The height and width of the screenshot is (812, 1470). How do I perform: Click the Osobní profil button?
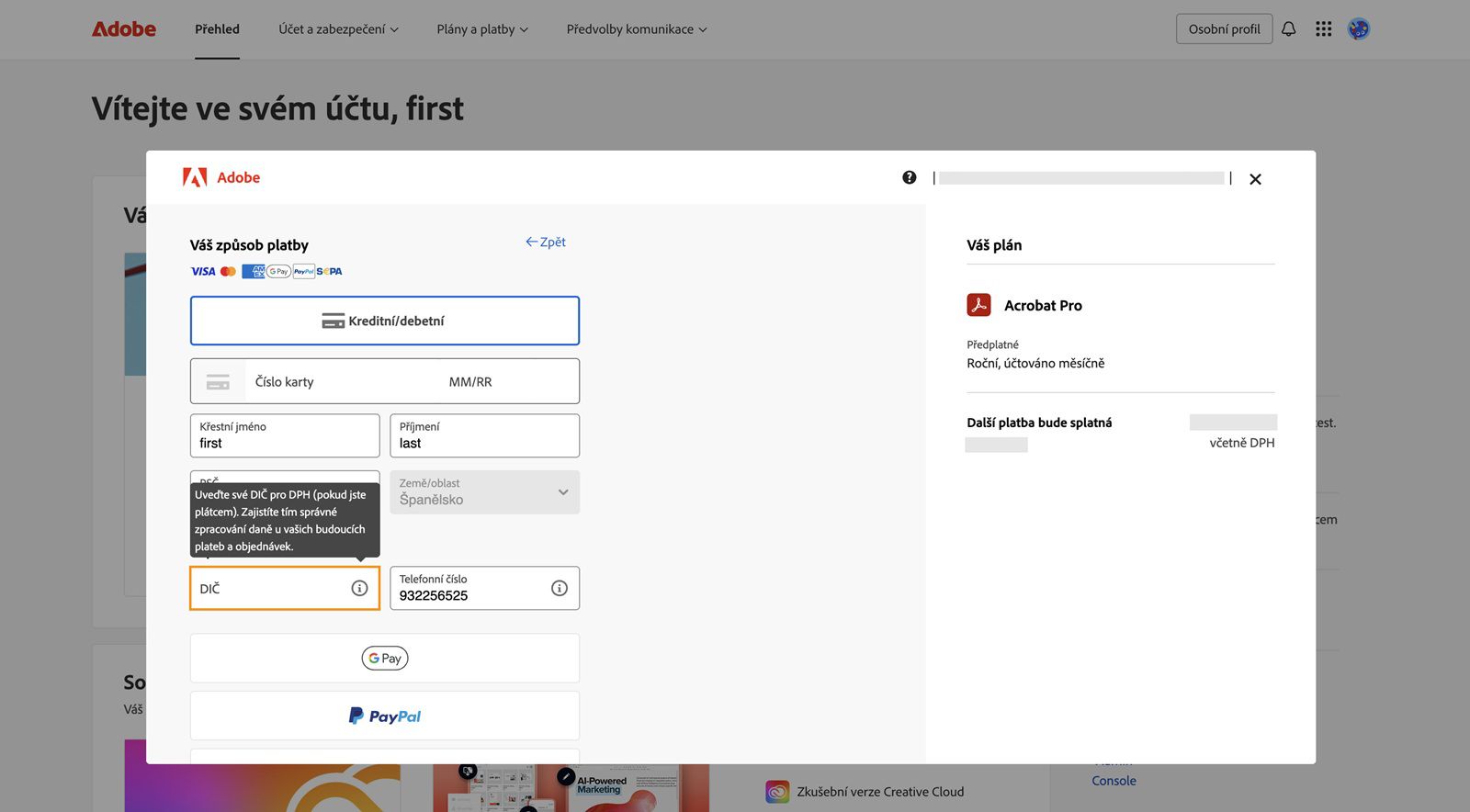pos(1224,29)
